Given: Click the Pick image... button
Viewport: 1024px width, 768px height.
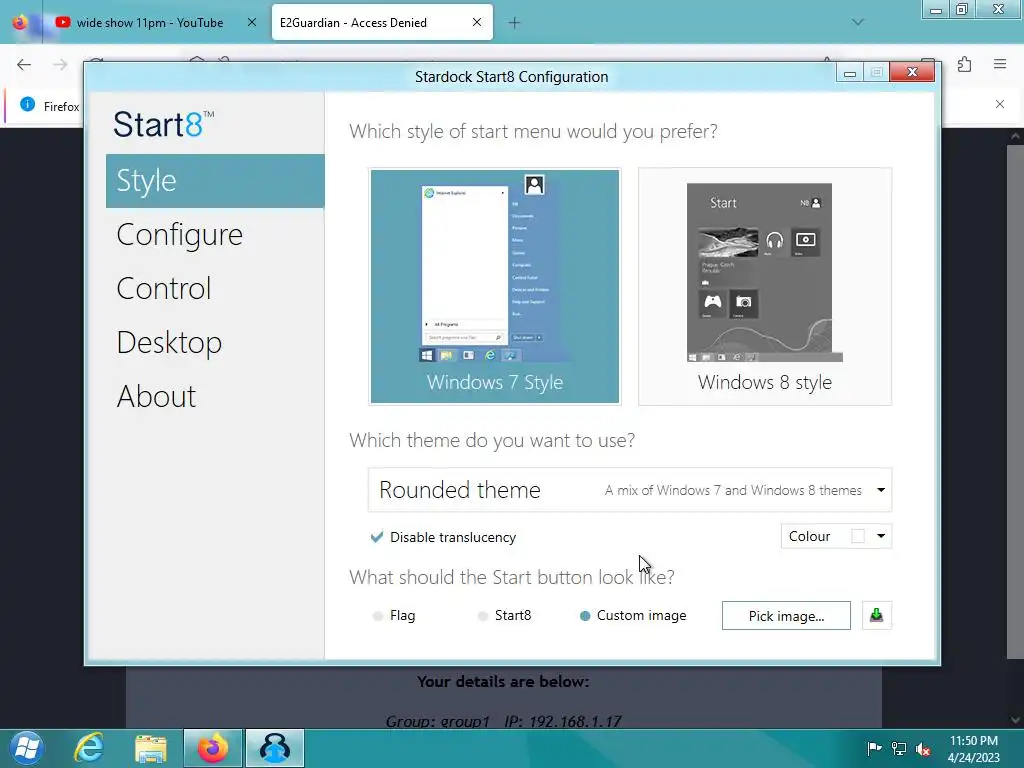Looking at the screenshot, I should [x=786, y=616].
